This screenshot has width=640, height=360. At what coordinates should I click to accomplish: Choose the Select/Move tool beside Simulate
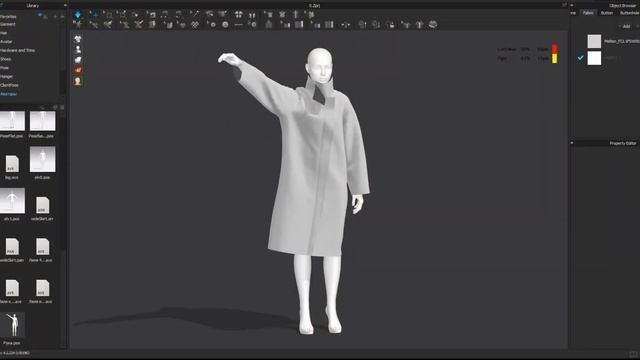coord(94,15)
